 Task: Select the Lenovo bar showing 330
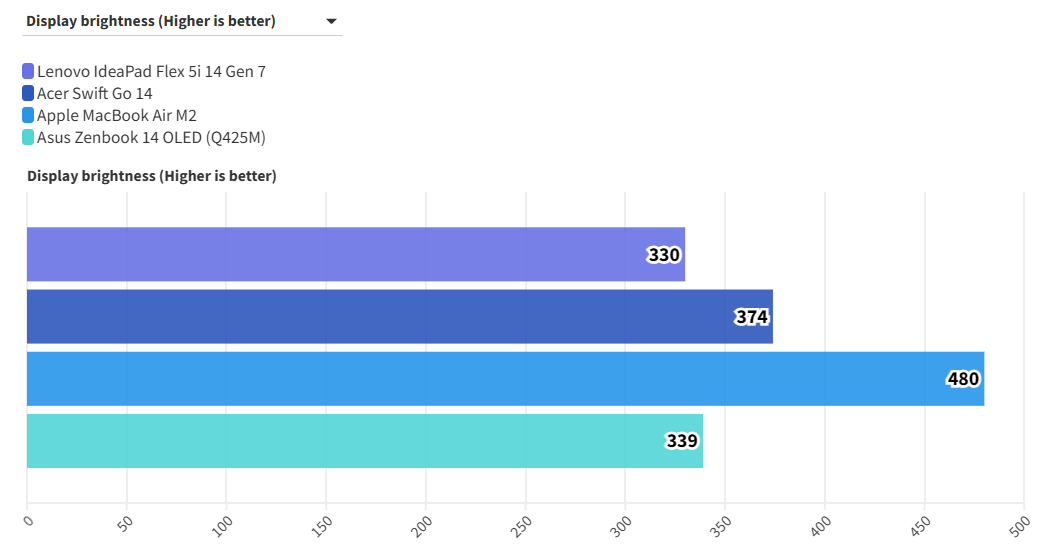[x=330, y=254]
